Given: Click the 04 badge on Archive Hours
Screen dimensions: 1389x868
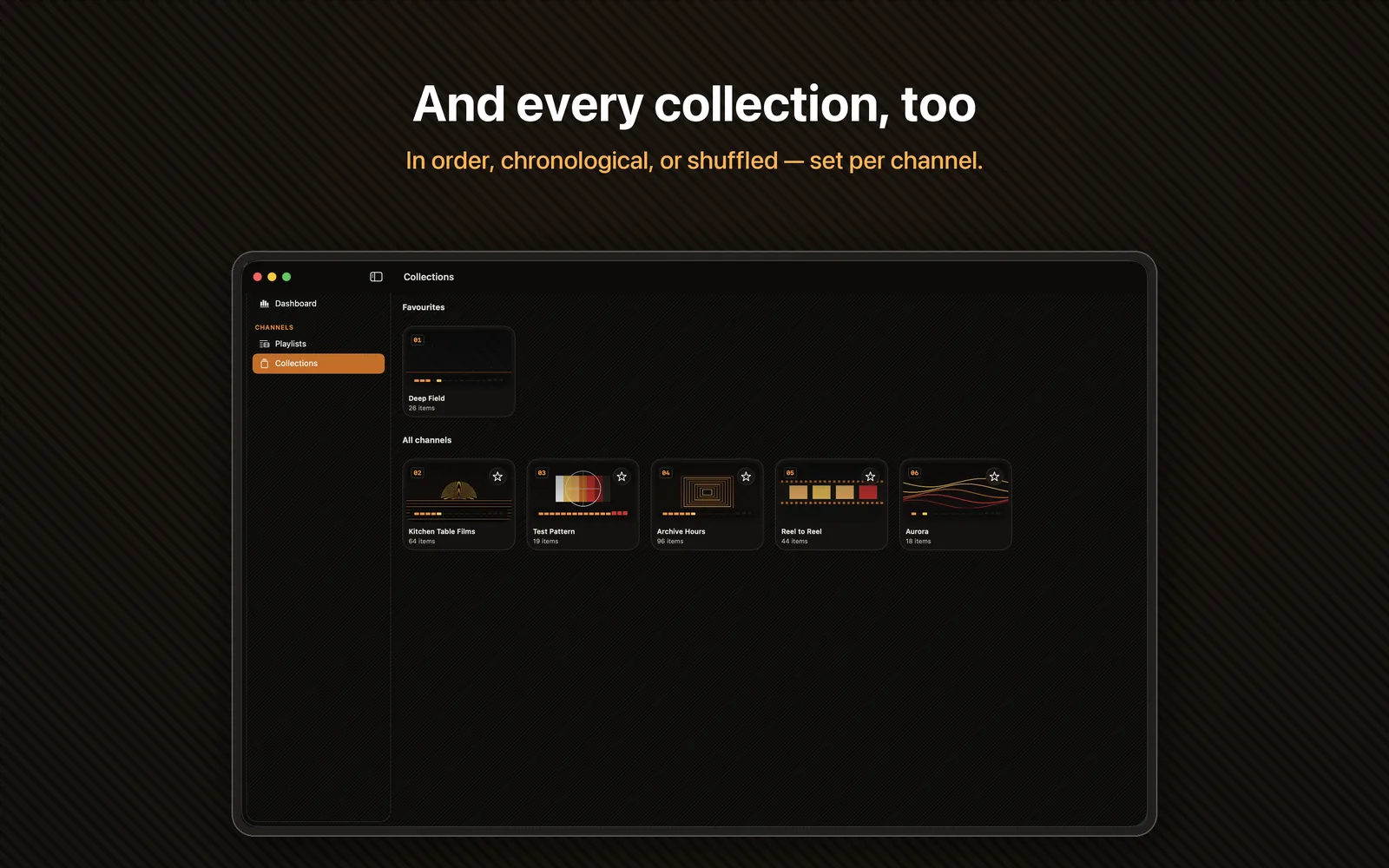Looking at the screenshot, I should (666, 473).
